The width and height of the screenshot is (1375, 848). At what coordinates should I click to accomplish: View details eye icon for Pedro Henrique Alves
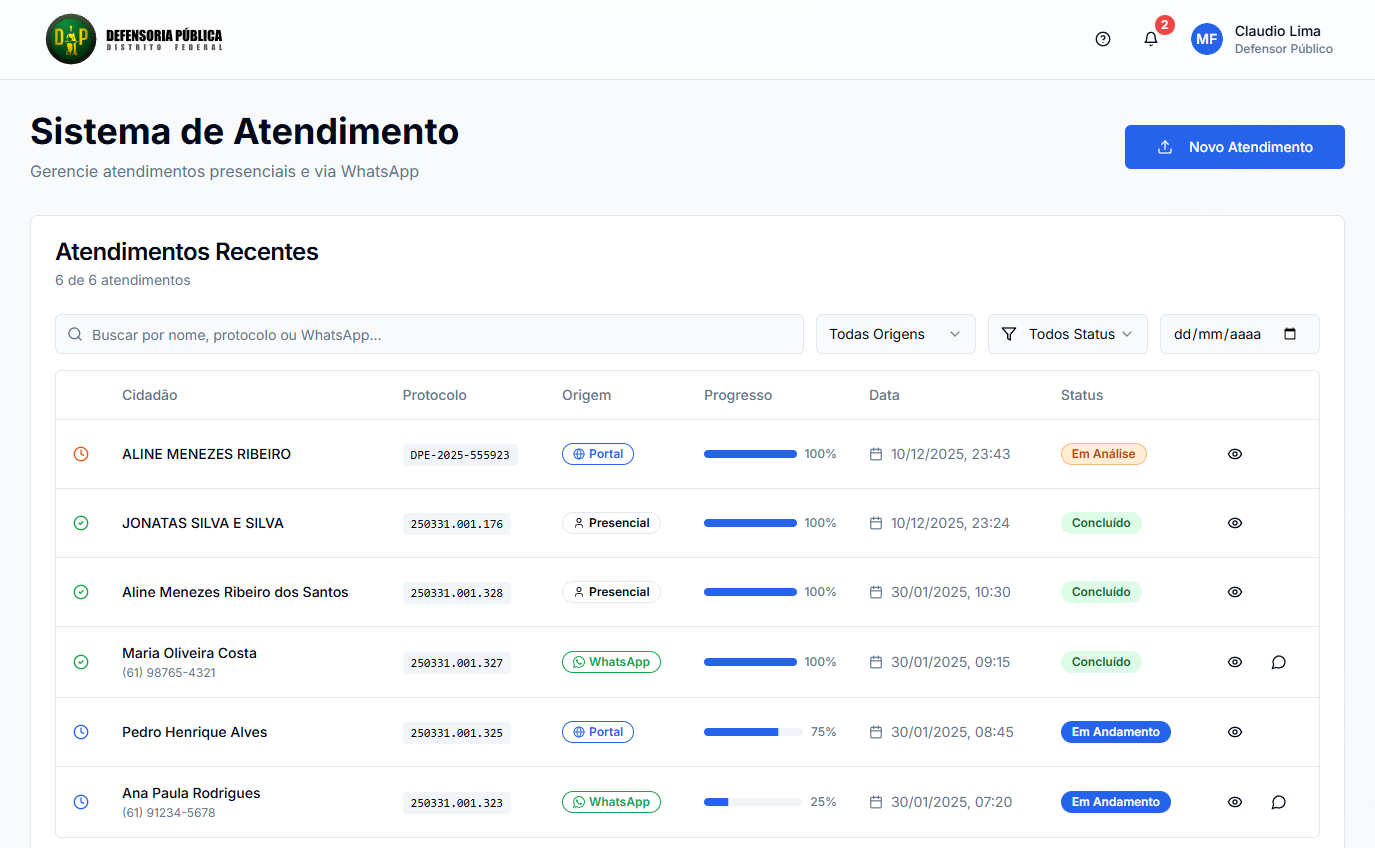point(1235,732)
